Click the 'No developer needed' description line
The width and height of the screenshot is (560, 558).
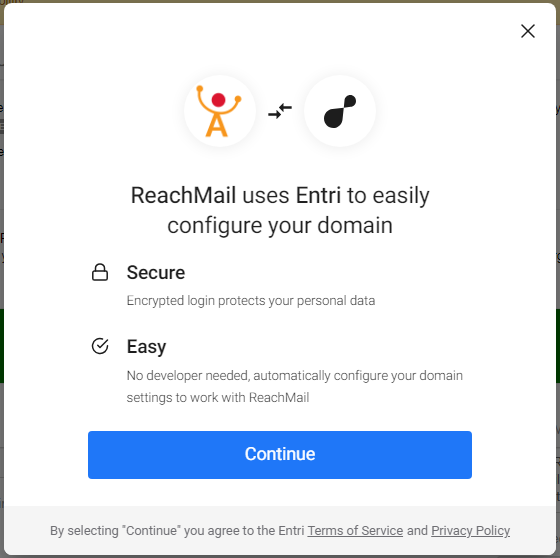tap(295, 376)
